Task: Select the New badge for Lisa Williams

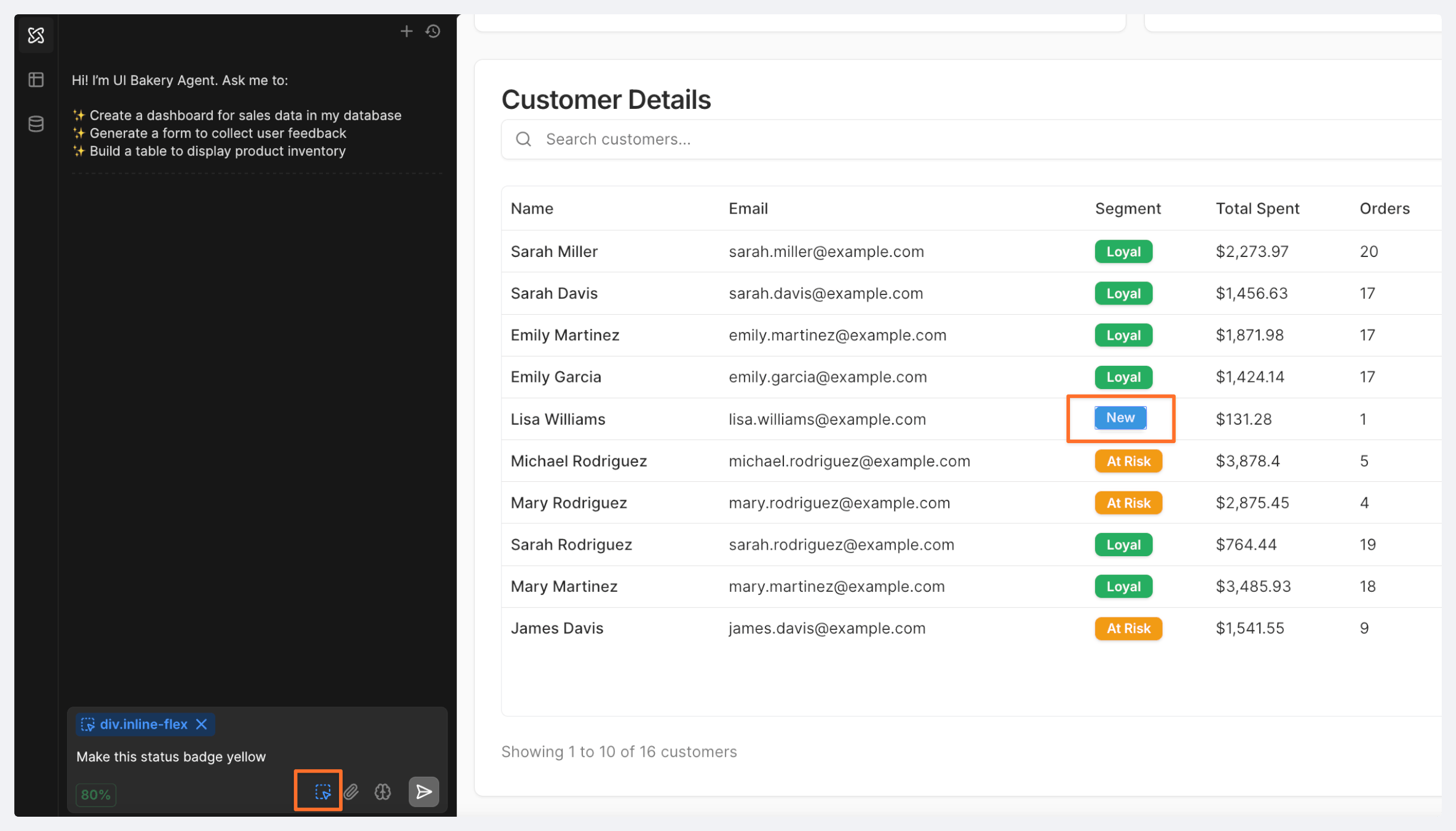Action: coord(1120,418)
